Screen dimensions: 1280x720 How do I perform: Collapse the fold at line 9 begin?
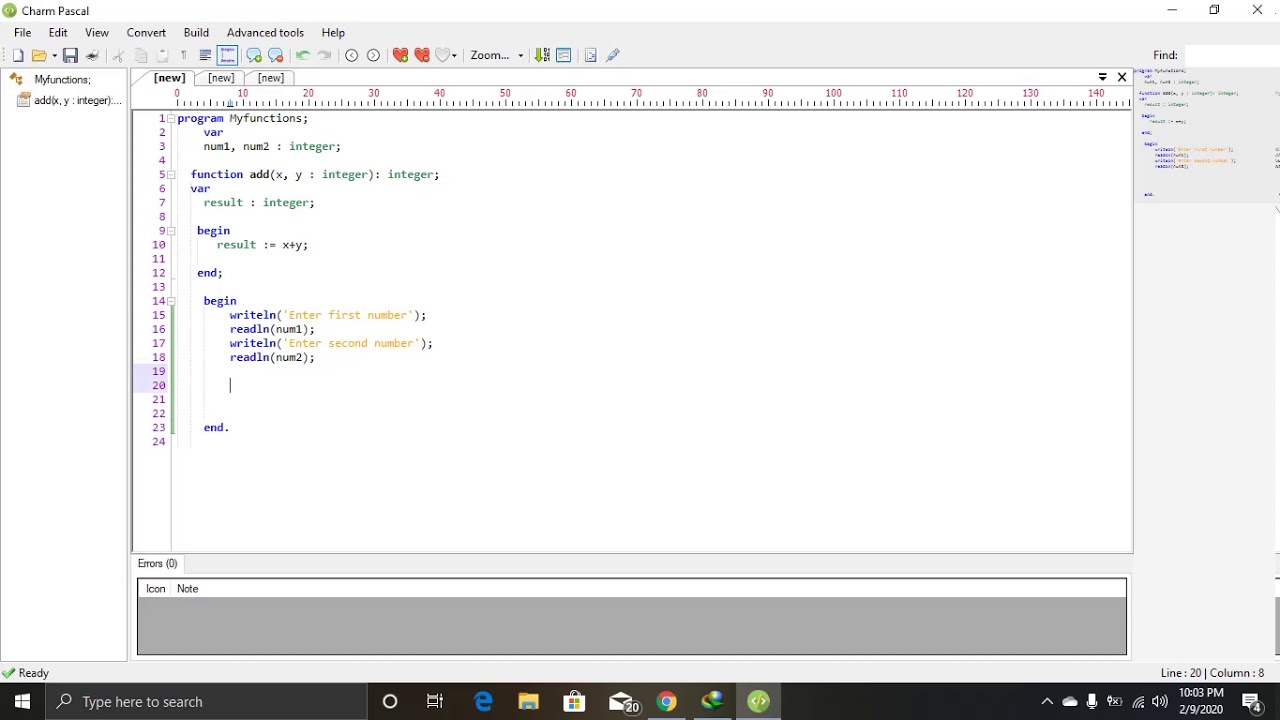(x=171, y=231)
